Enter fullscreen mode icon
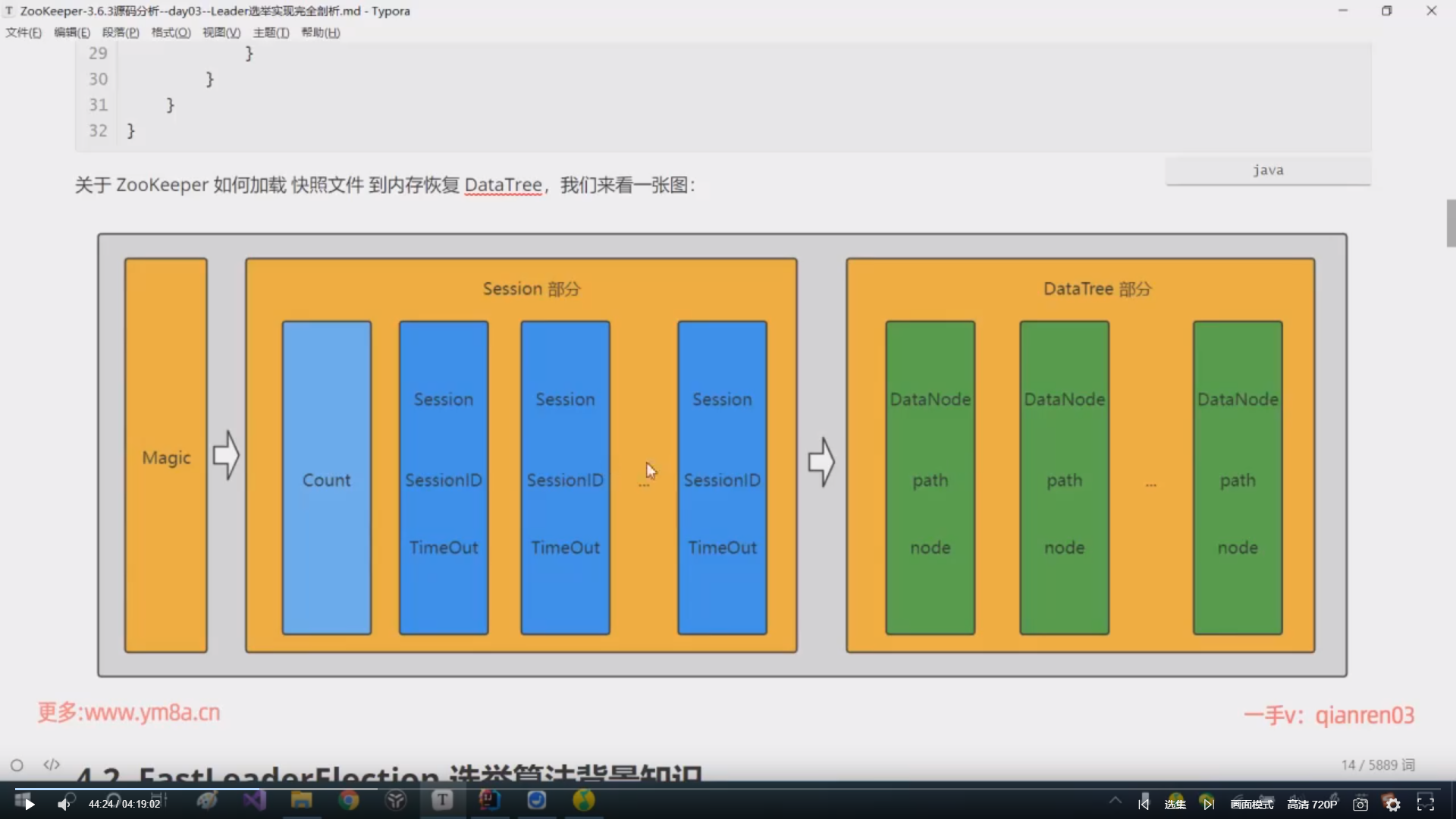 pyautogui.click(x=1426, y=804)
